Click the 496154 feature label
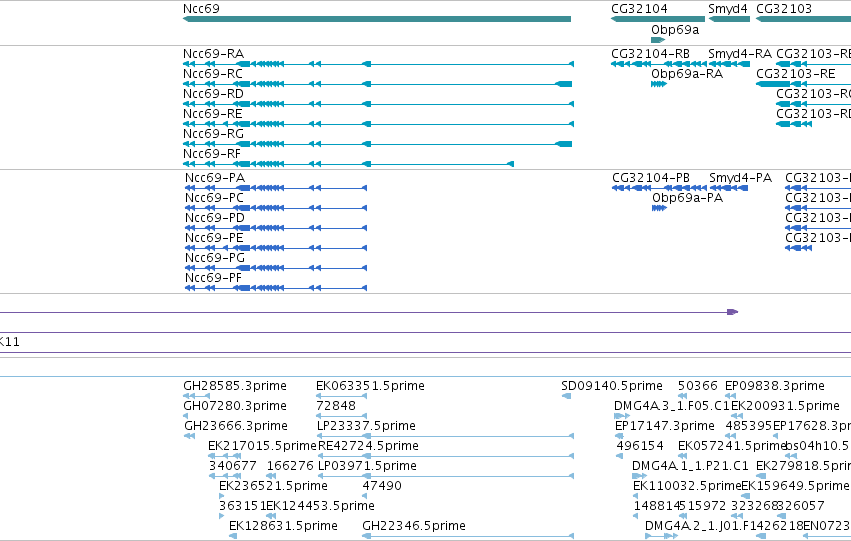Screen dimensions: 851x541 (x=640, y=446)
